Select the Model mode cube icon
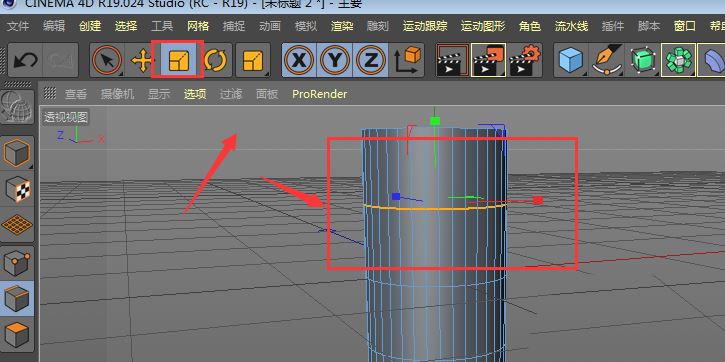The image size is (725, 362). click(17, 153)
